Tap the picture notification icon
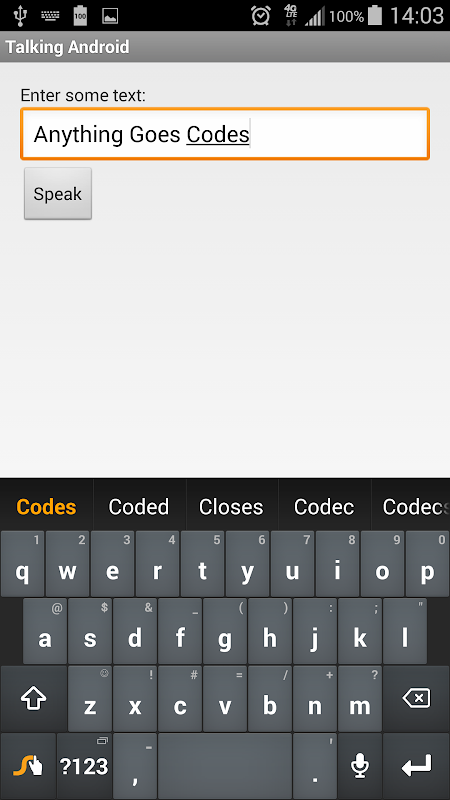The height and width of the screenshot is (800, 450). coord(110,16)
